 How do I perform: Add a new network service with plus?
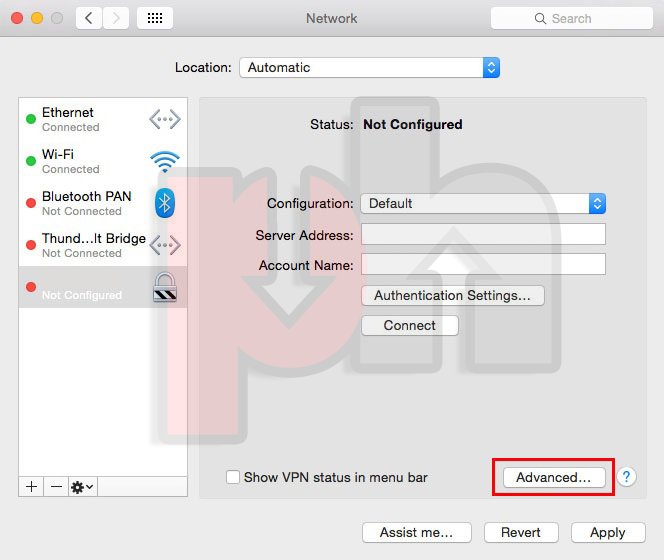31,487
